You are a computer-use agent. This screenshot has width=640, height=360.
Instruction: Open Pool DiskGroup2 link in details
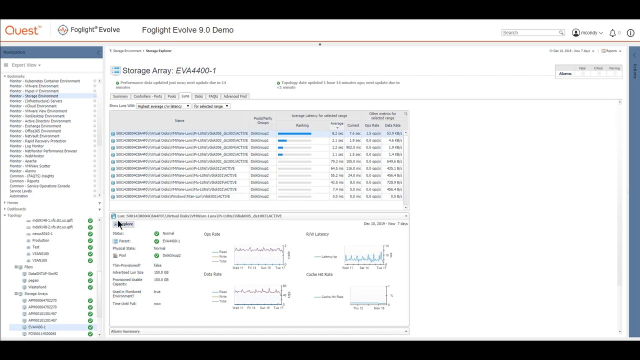click(171, 256)
